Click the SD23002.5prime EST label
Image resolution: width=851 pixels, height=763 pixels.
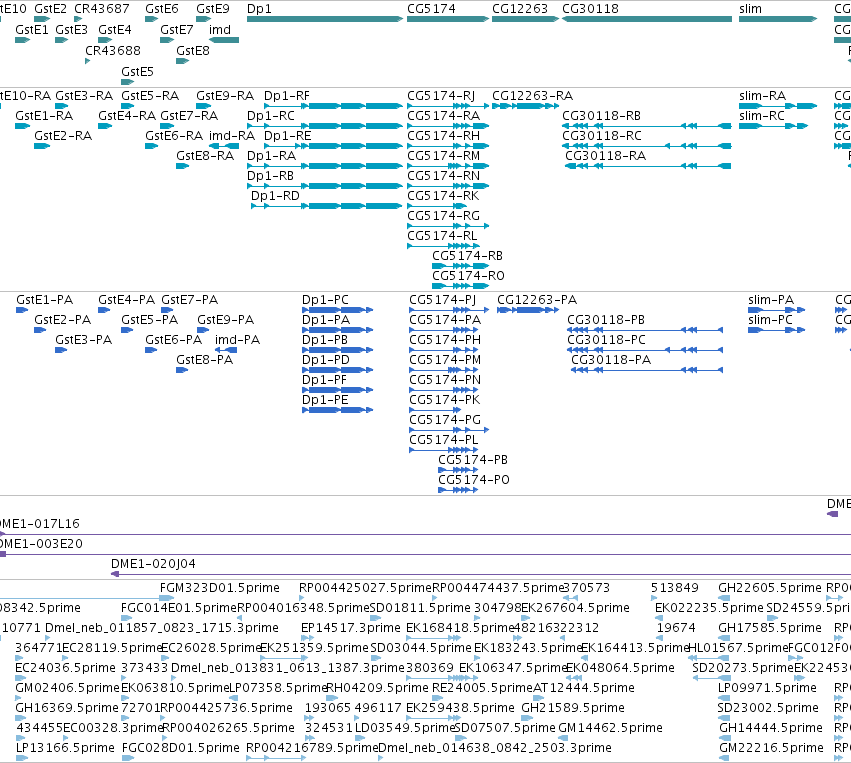[x=767, y=708]
